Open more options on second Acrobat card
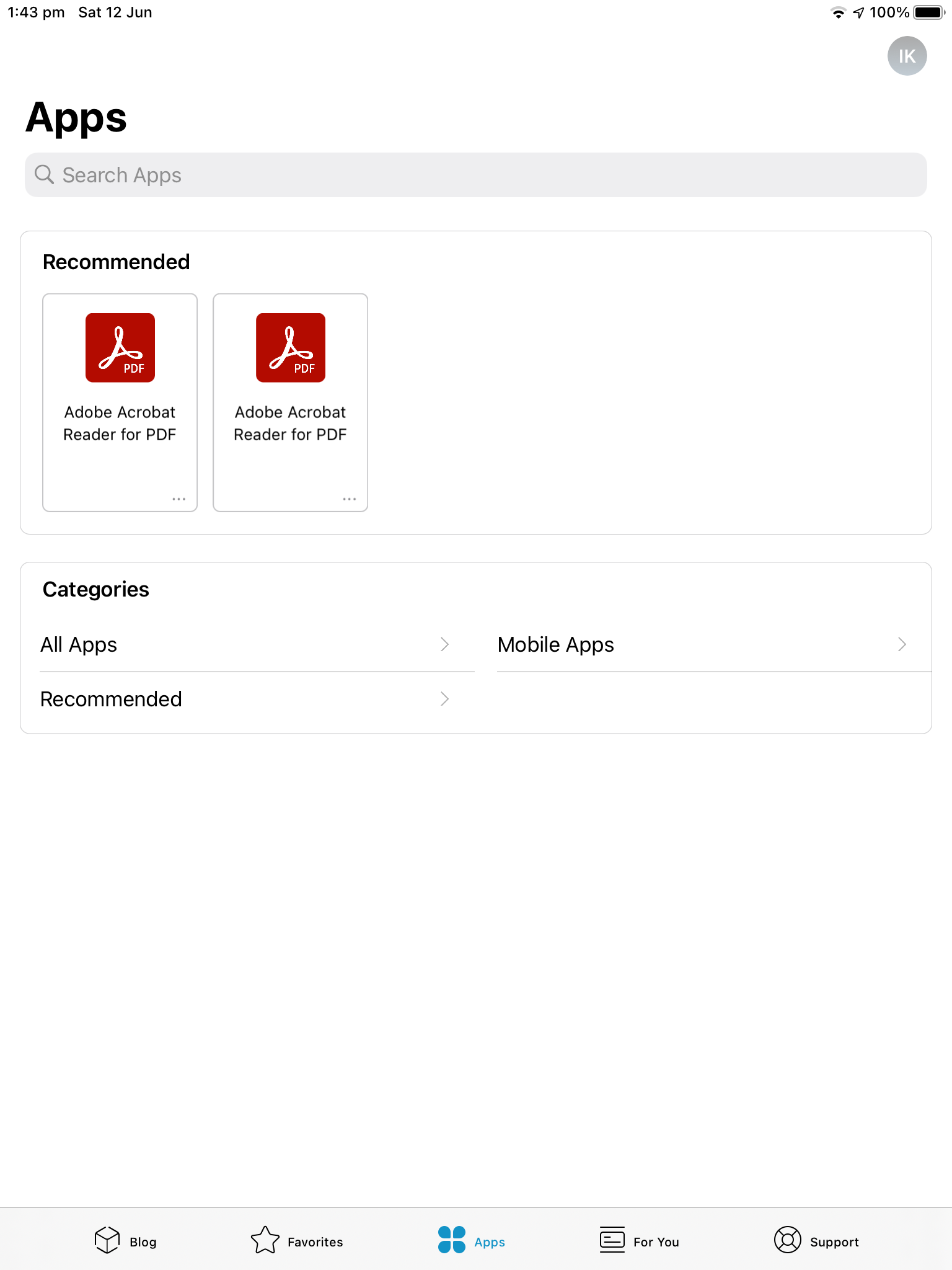This screenshot has height=1270, width=952. (350, 499)
